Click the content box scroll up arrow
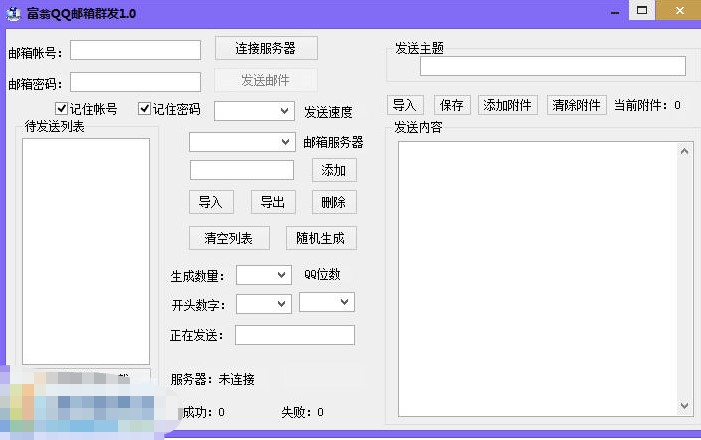Image resolution: width=701 pixels, height=440 pixels. click(684, 152)
